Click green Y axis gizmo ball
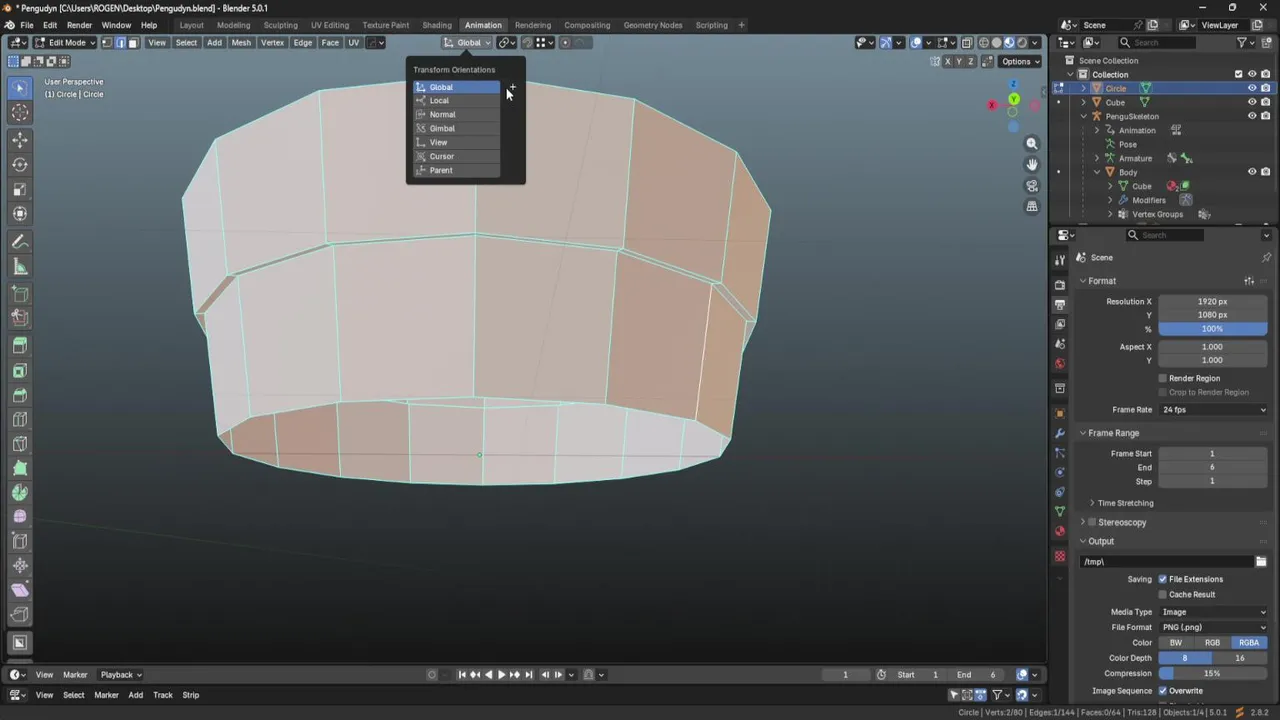 coord(1014,99)
